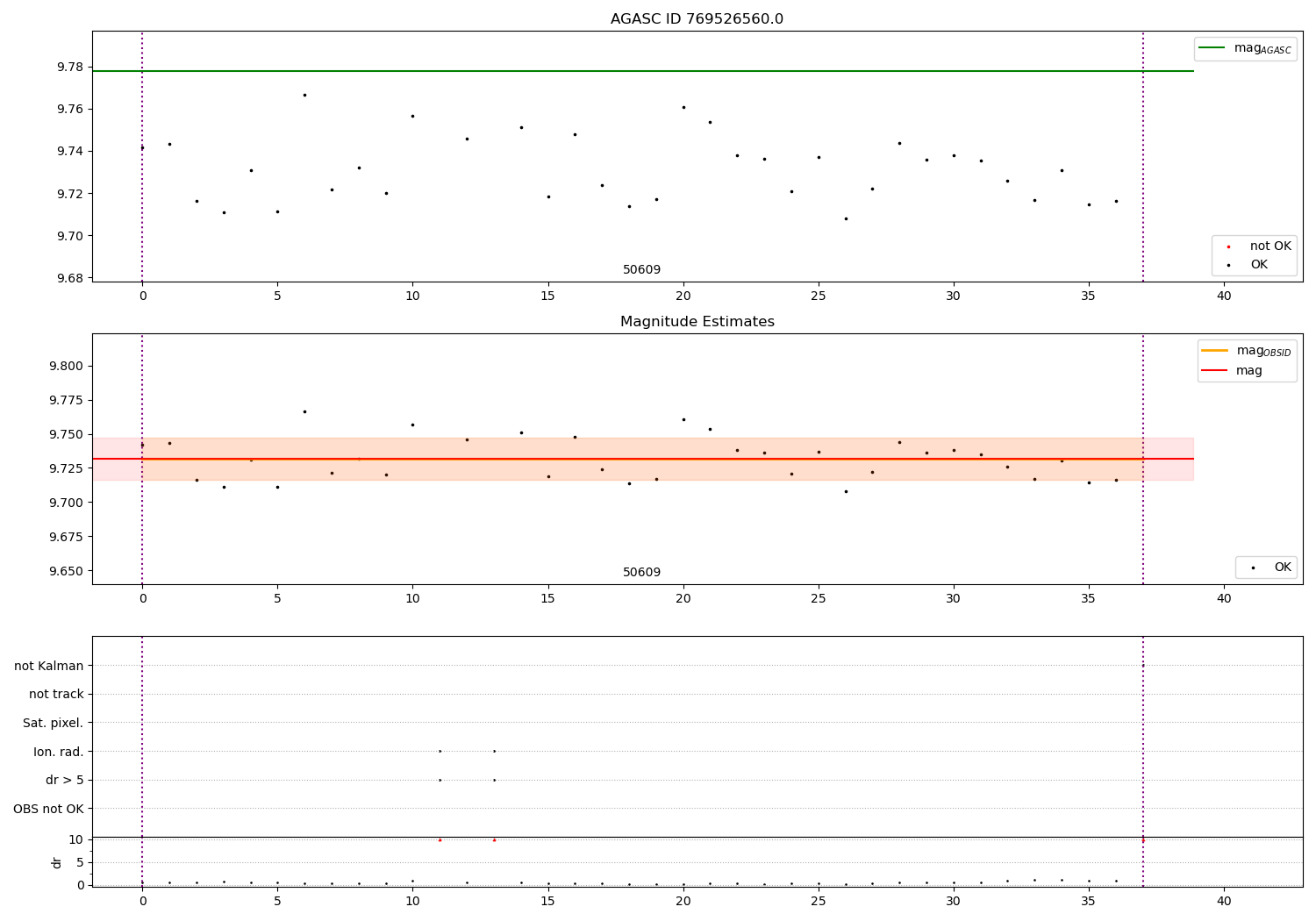The image size is (1316, 921).
Task: Click the 'dr > 5' row label
Action: point(65,780)
